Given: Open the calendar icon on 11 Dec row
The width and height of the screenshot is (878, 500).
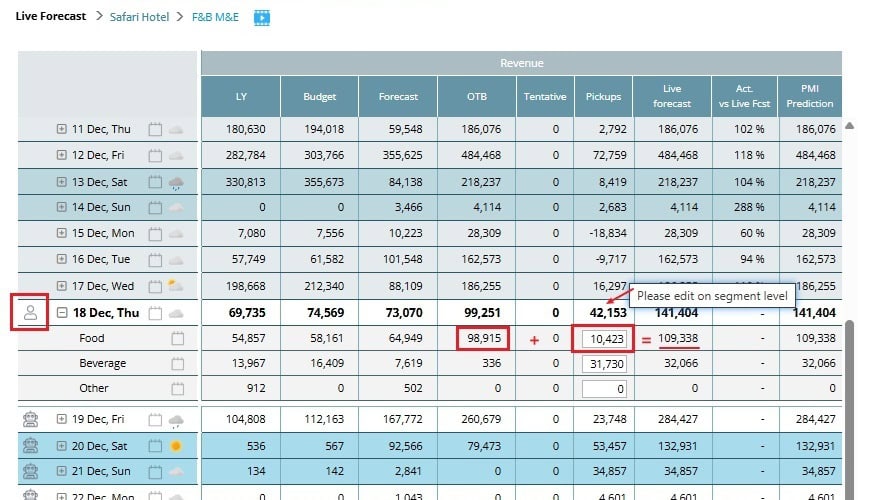Looking at the screenshot, I should pyautogui.click(x=155, y=129).
